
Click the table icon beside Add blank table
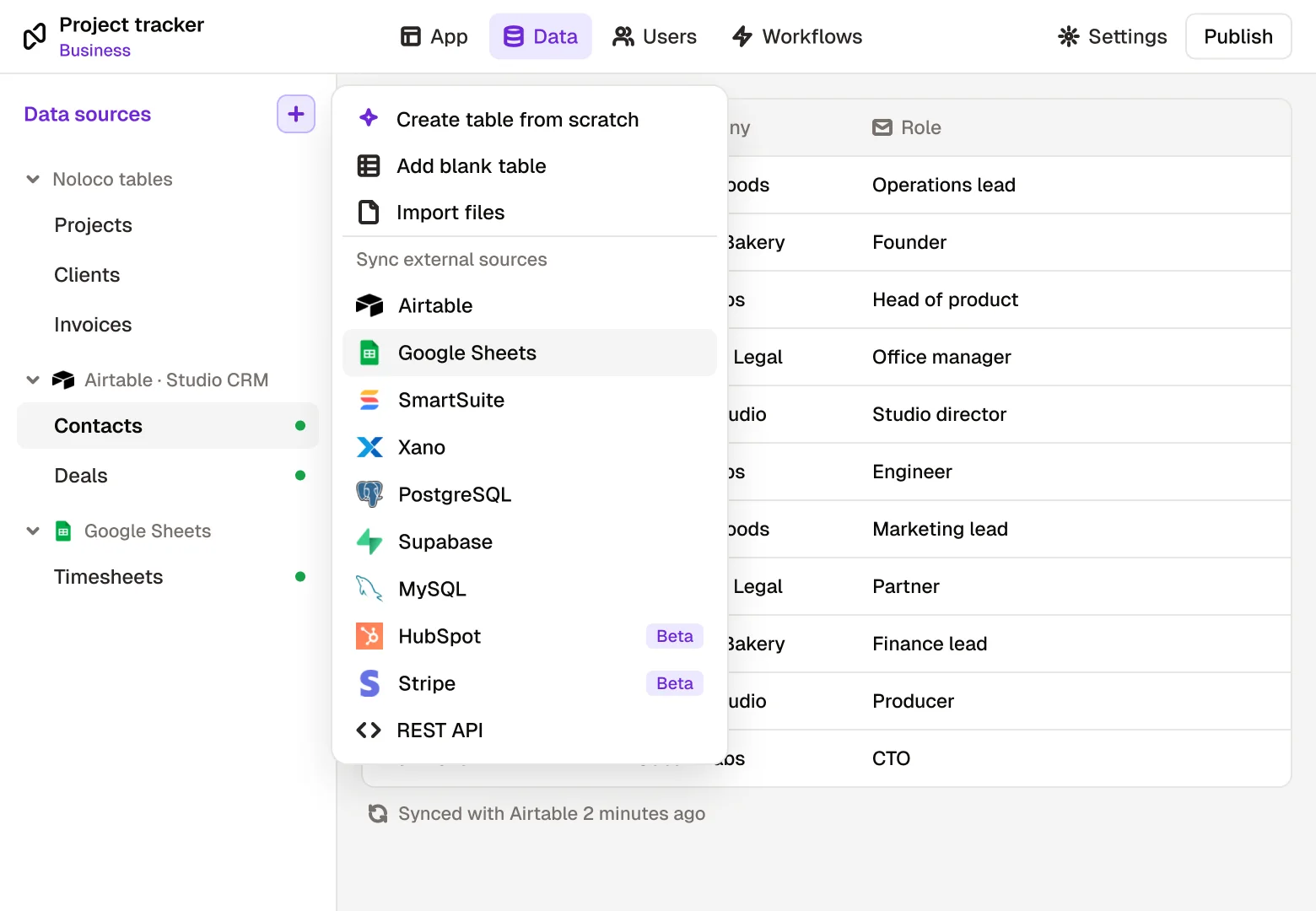click(369, 166)
